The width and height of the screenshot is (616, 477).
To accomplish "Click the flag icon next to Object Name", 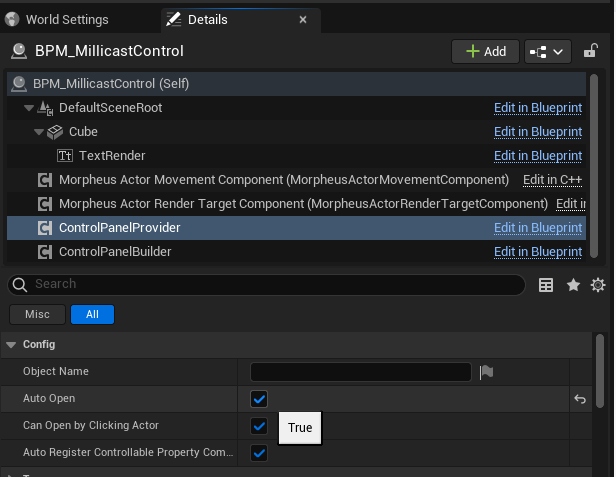I will [486, 372].
